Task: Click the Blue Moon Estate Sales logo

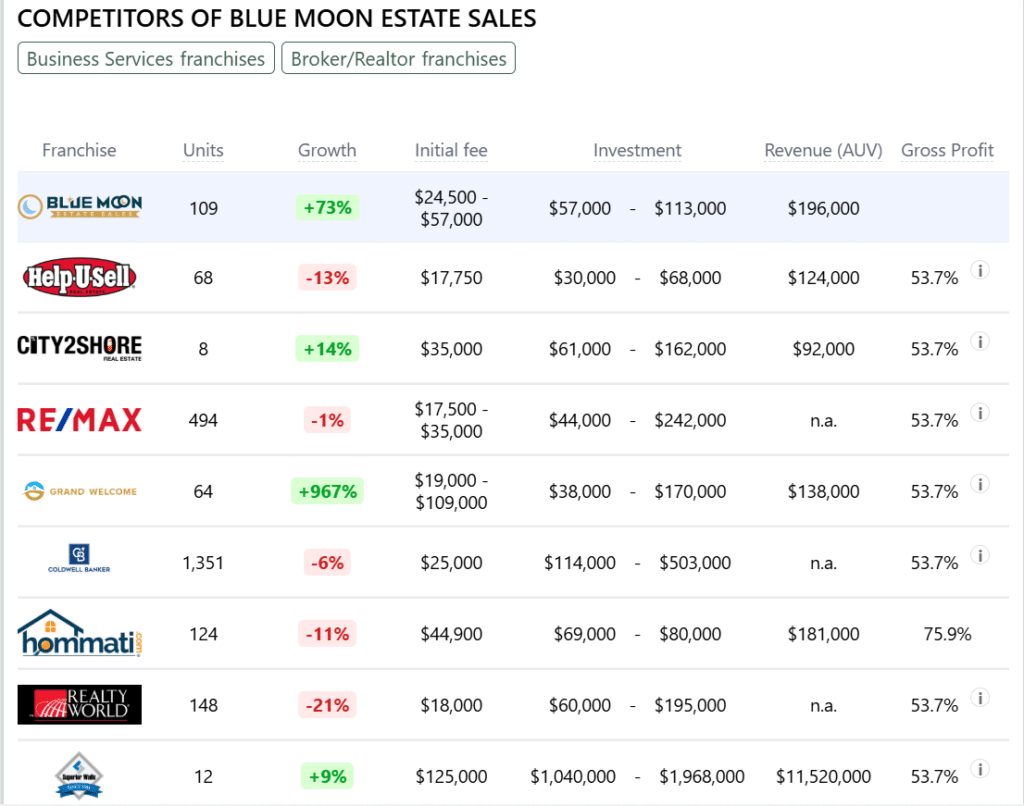Action: click(79, 206)
